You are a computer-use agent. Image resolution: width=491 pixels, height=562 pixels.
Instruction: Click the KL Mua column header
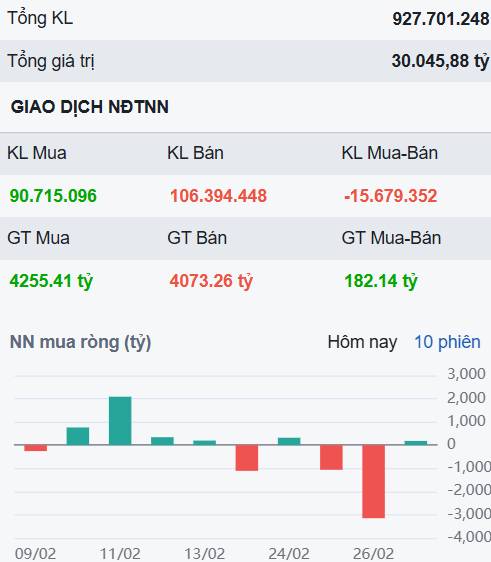coord(37,153)
